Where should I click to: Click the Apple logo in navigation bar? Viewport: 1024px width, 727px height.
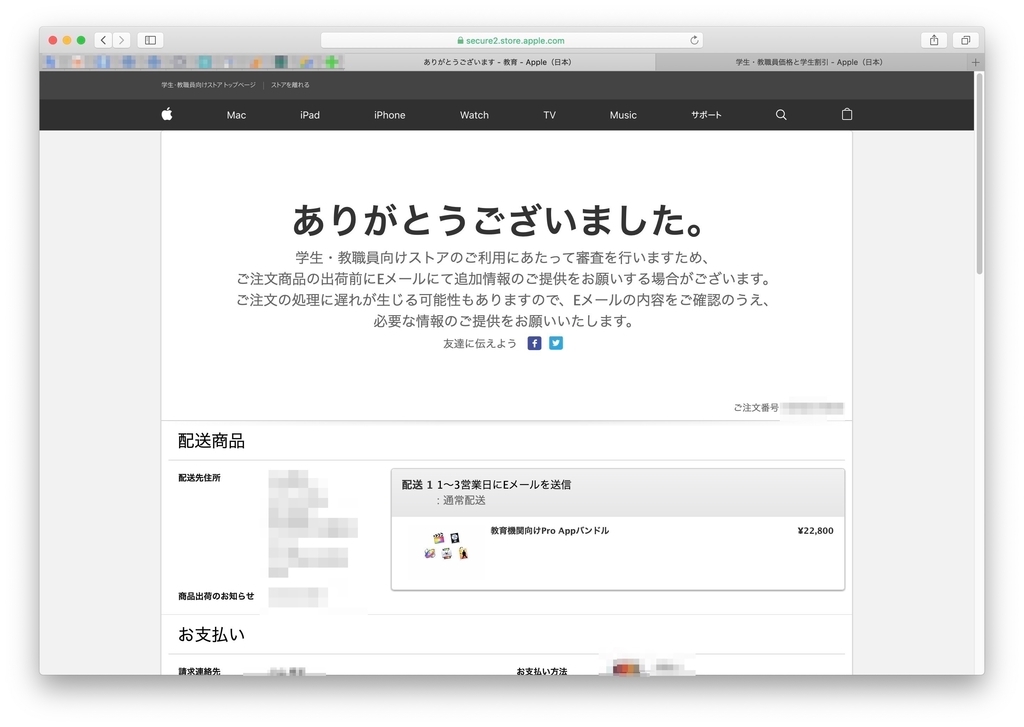[167, 114]
